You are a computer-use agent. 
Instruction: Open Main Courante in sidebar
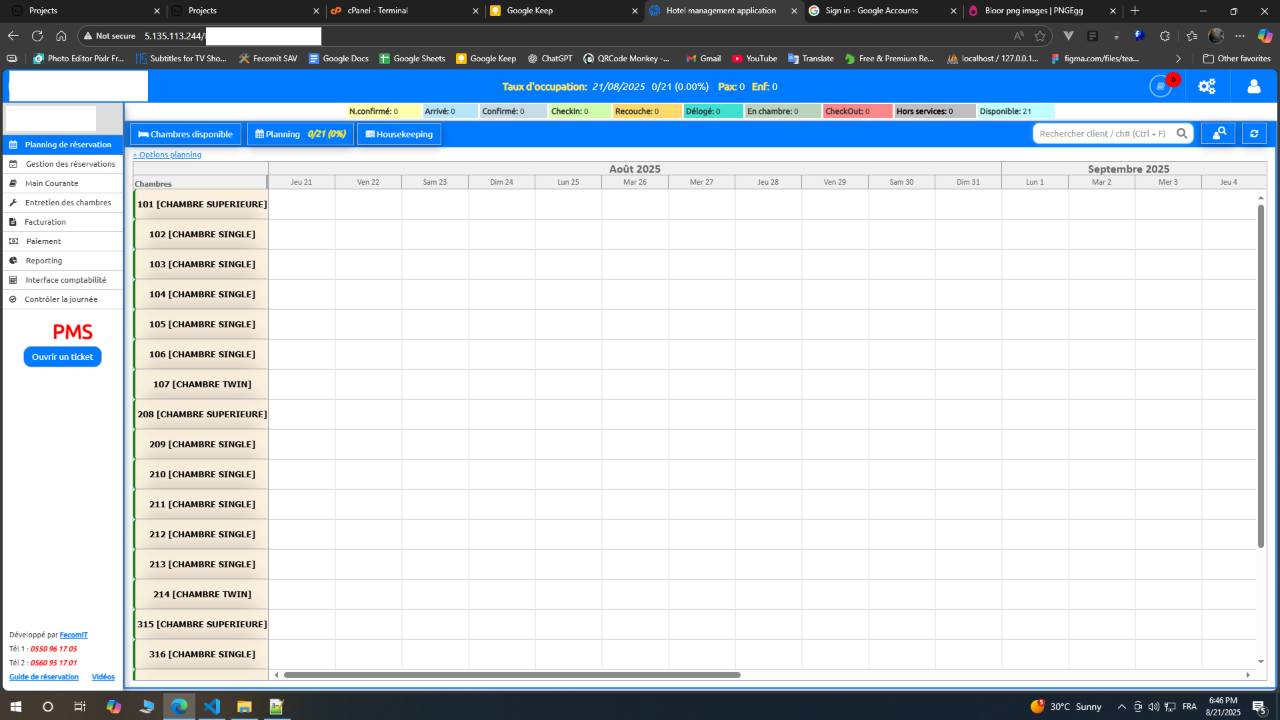[x=52, y=183]
